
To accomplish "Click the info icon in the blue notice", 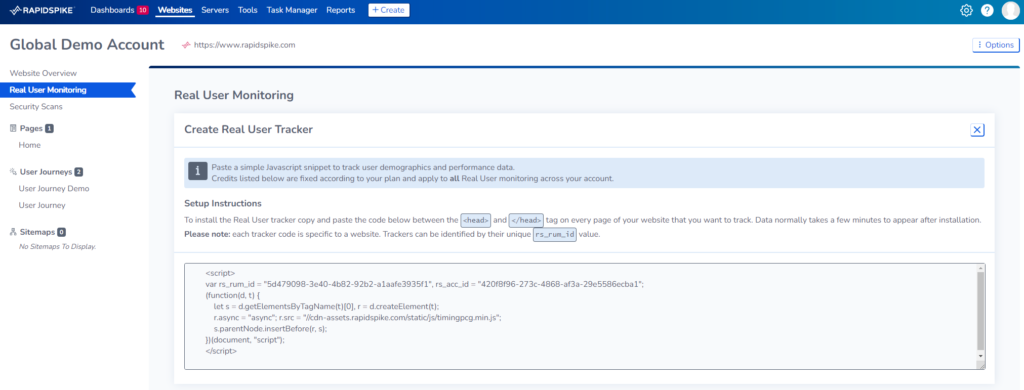I will pos(198,172).
